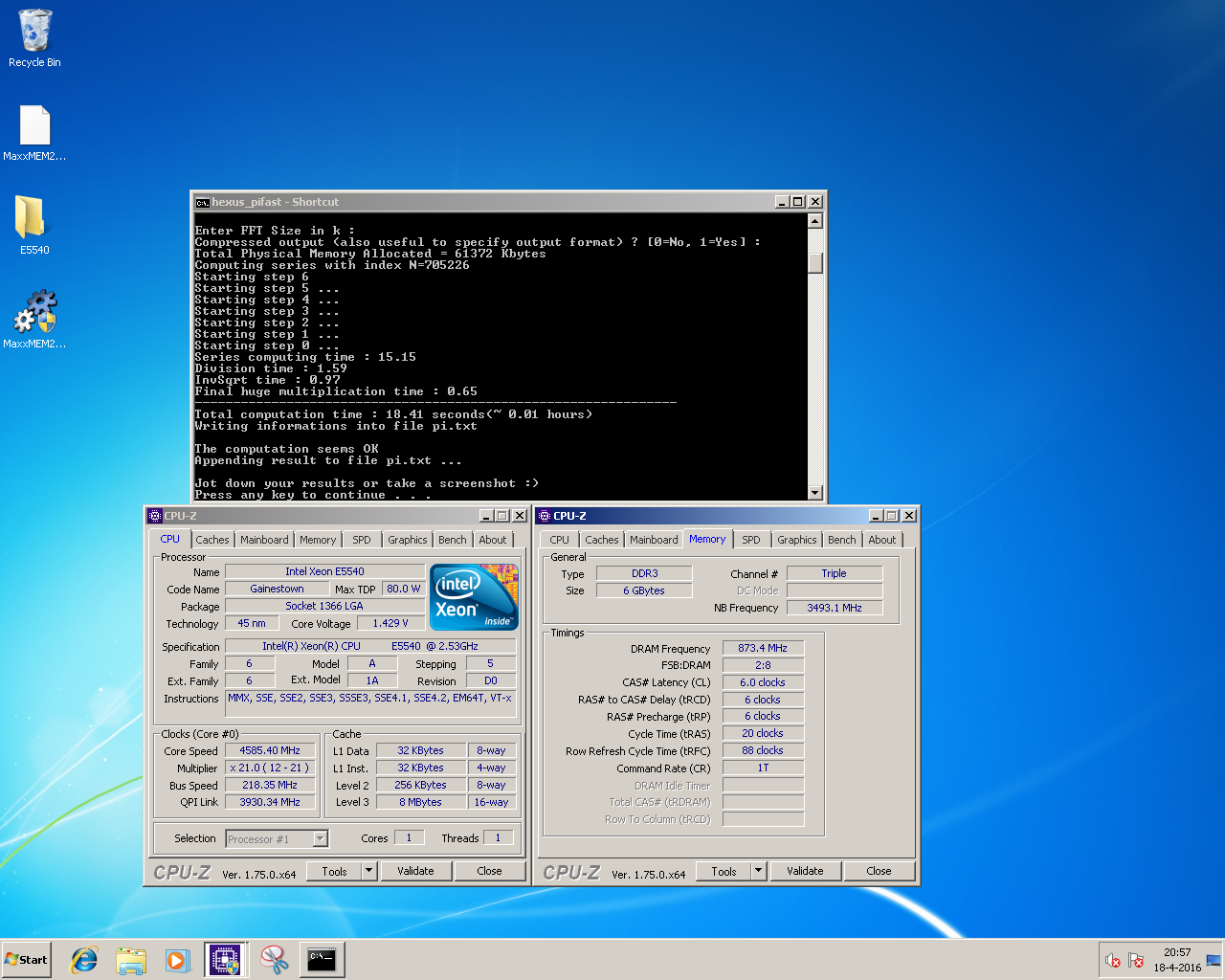
Task: Click Total computation time line in console
Action: pos(393,414)
